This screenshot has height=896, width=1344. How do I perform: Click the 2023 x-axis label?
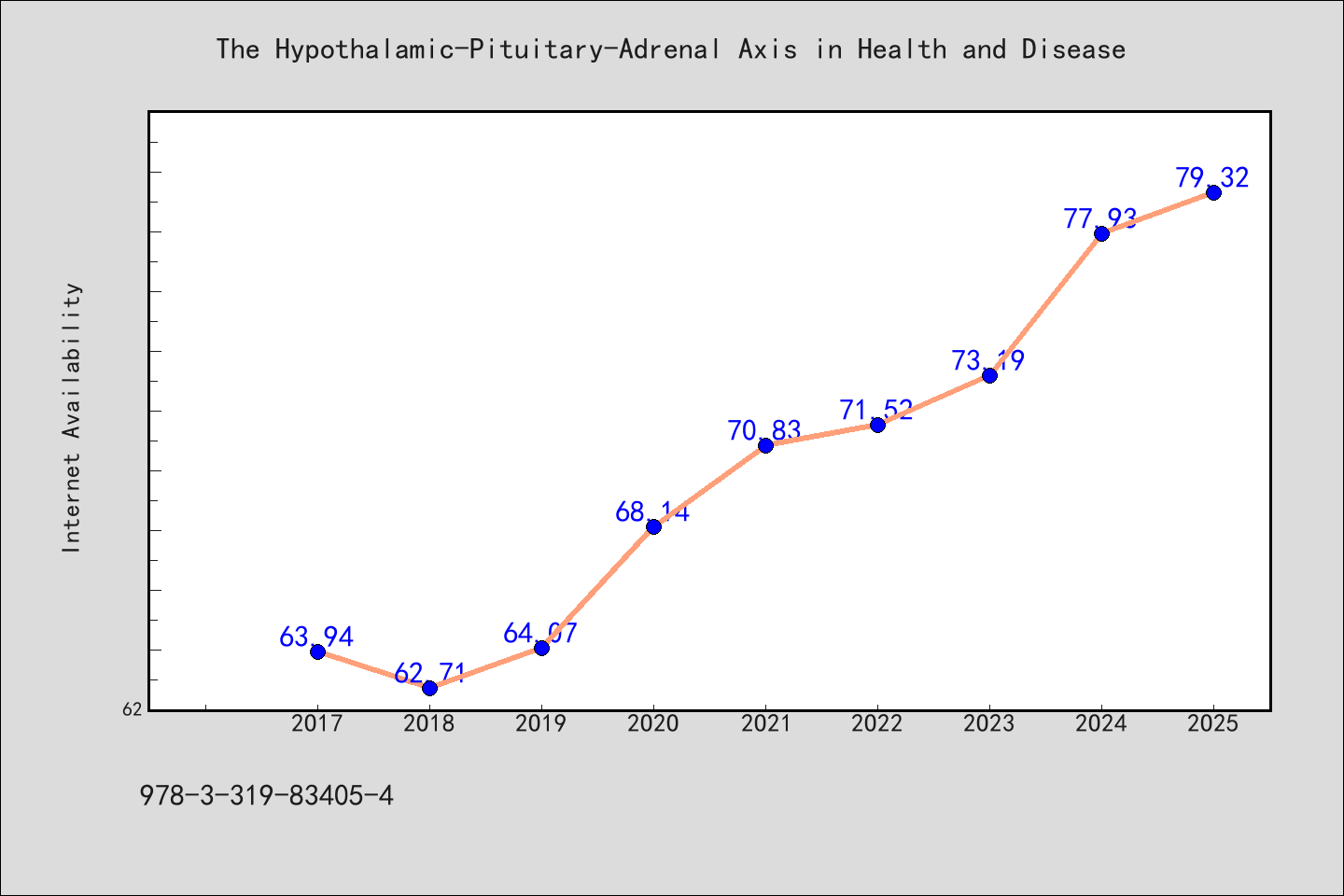tap(989, 723)
